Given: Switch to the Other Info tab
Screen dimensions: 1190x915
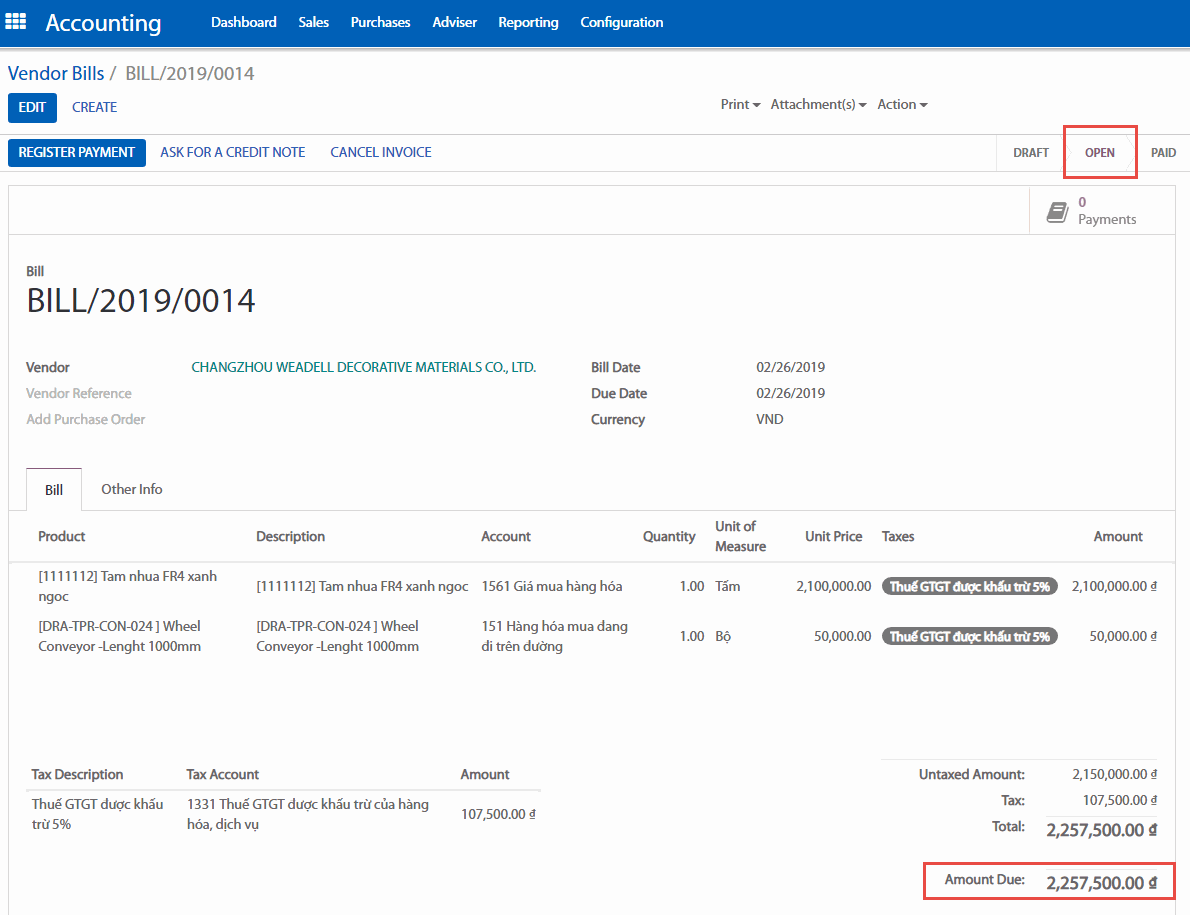Looking at the screenshot, I should click(x=131, y=489).
